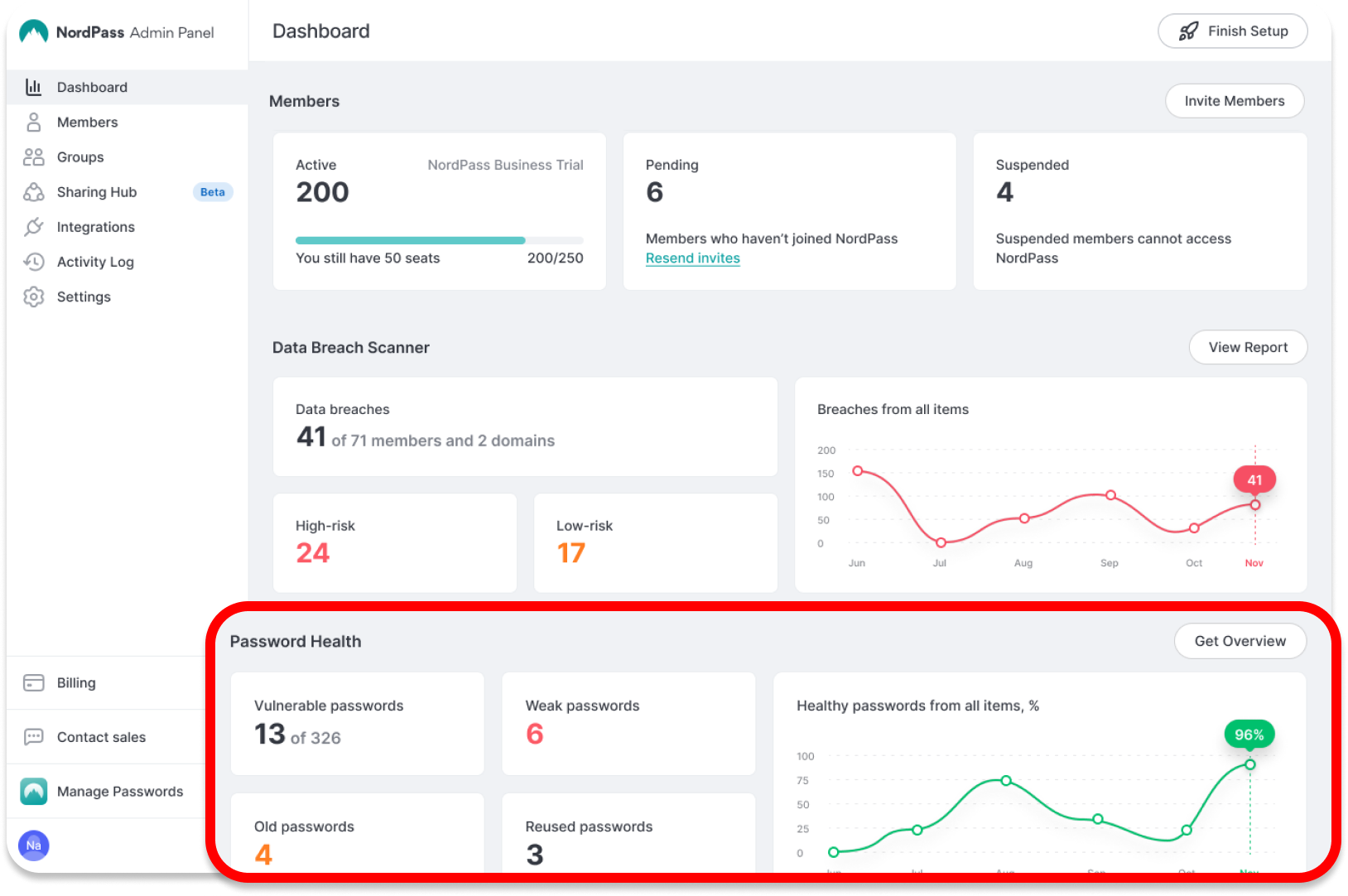1348x896 pixels.
Task: Click the Dashboard bar chart icon
Action: [x=33, y=87]
